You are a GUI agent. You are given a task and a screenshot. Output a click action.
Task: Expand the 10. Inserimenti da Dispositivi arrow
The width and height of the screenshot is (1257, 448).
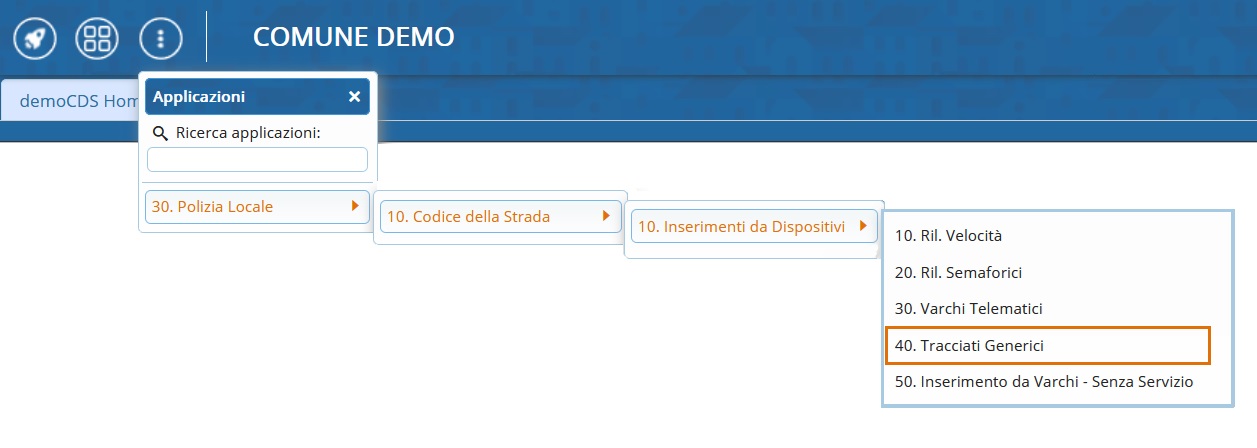pos(861,226)
